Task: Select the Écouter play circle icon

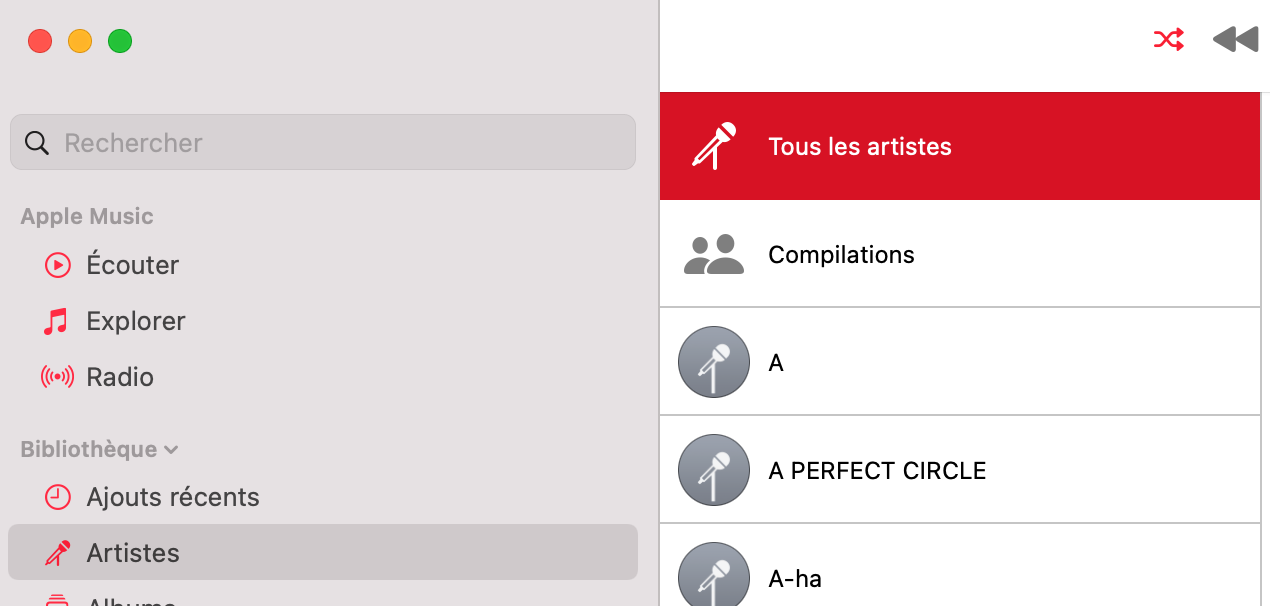Action: 58,265
